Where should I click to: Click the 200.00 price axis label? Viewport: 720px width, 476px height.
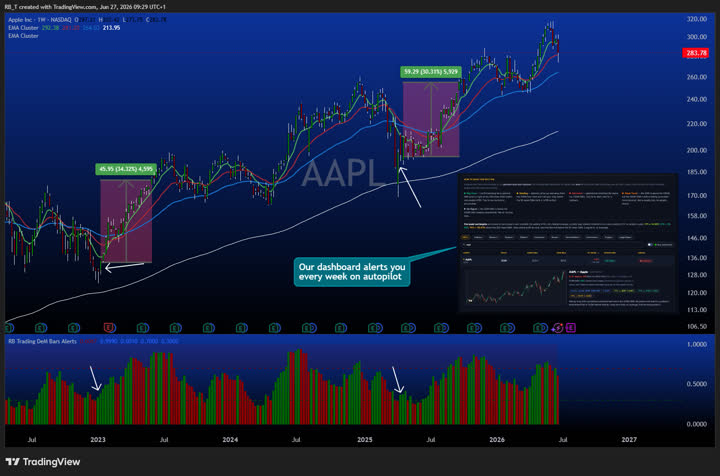point(697,150)
